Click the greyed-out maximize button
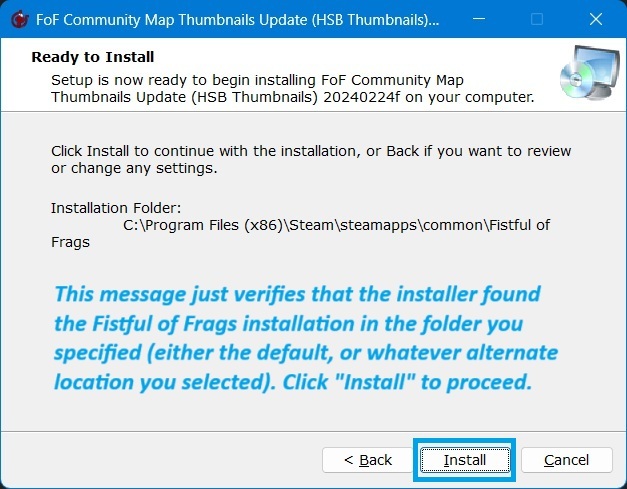The width and height of the screenshot is (627, 489). [537, 19]
